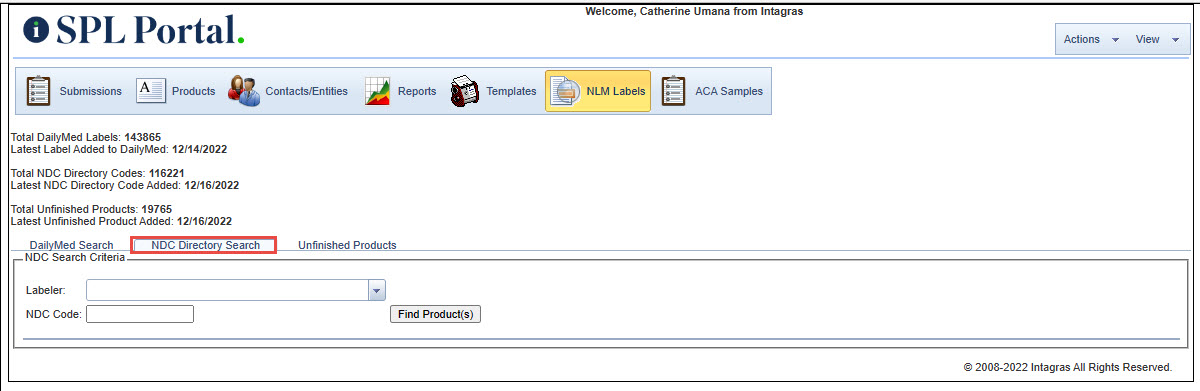Click Latest Unfinished Product Added date 12/16/2022

click(204, 221)
